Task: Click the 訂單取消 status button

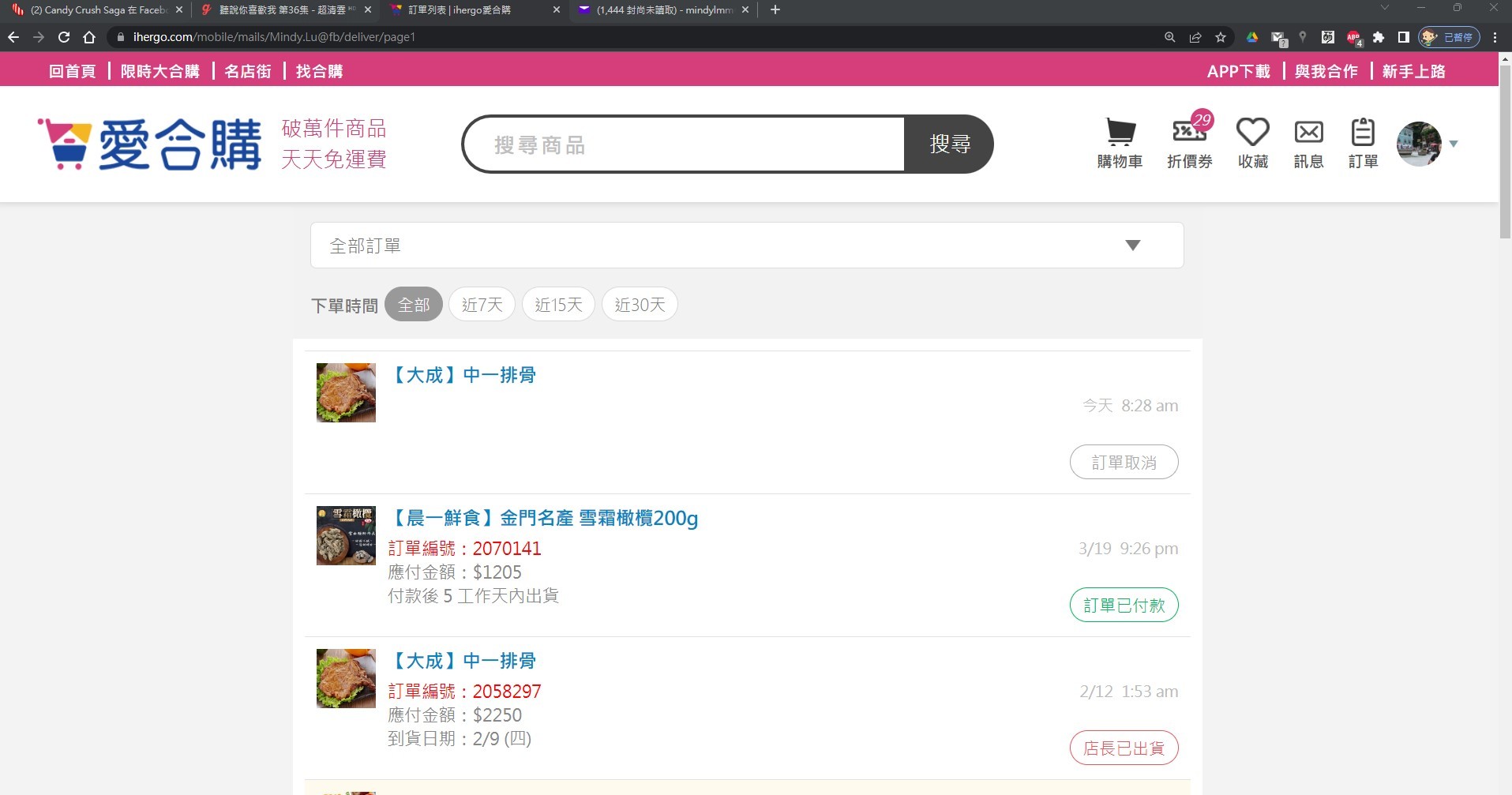Action: [x=1124, y=462]
